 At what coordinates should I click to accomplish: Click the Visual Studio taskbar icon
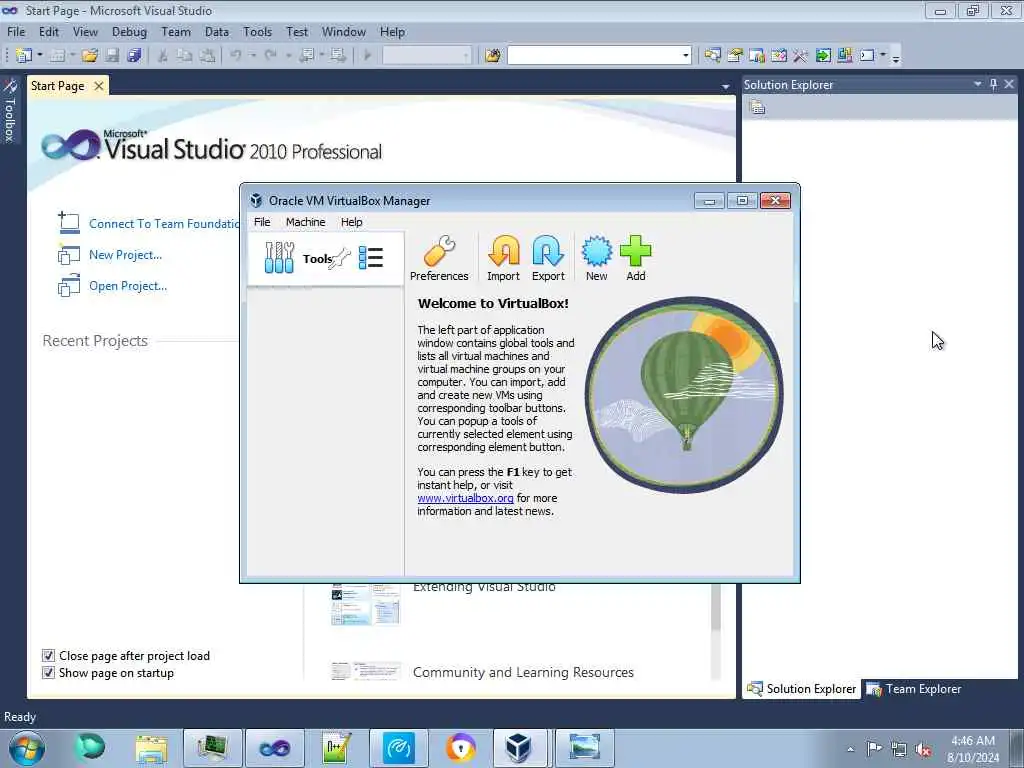click(x=274, y=748)
